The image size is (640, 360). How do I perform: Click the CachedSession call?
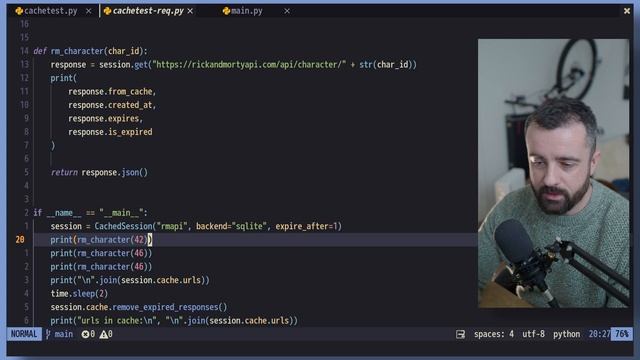pyautogui.click(x=218, y=226)
